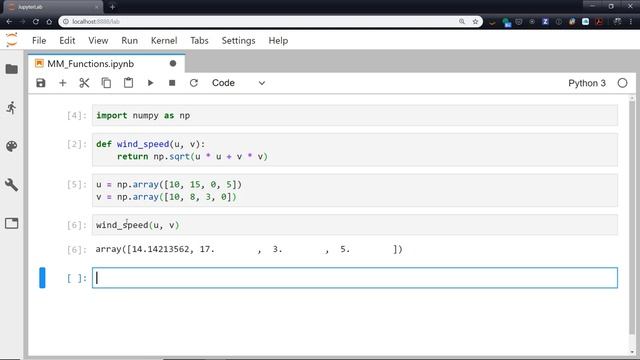Click the empty active code cell

click(x=355, y=278)
